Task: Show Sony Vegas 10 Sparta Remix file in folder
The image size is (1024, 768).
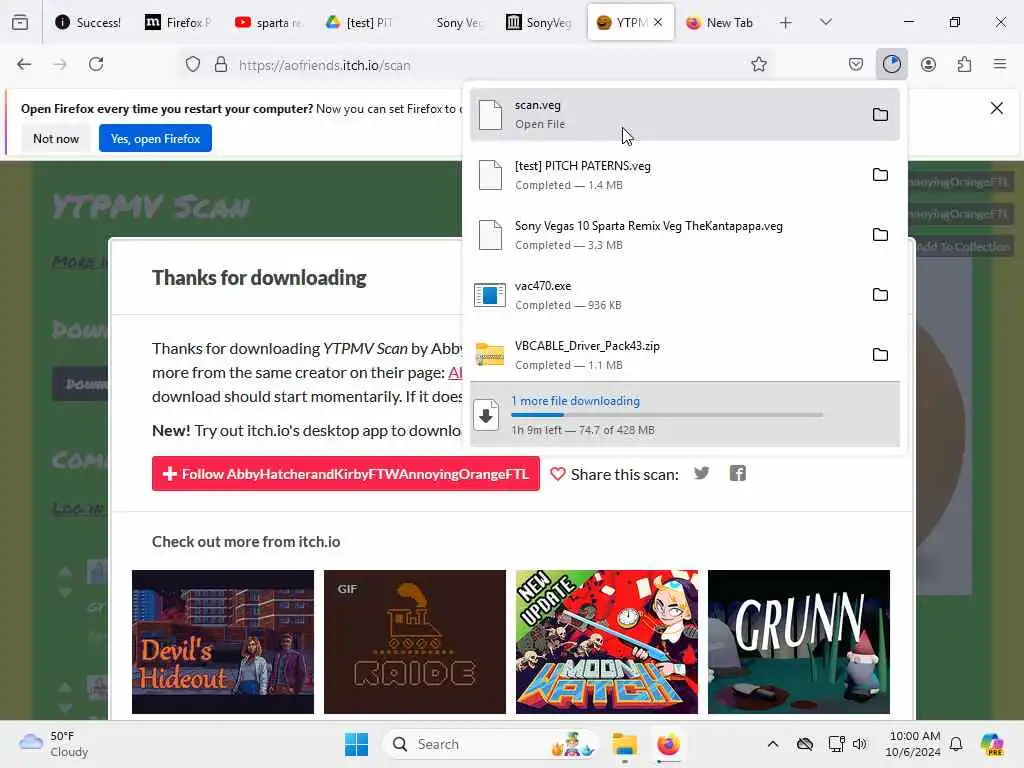Action: click(x=880, y=234)
